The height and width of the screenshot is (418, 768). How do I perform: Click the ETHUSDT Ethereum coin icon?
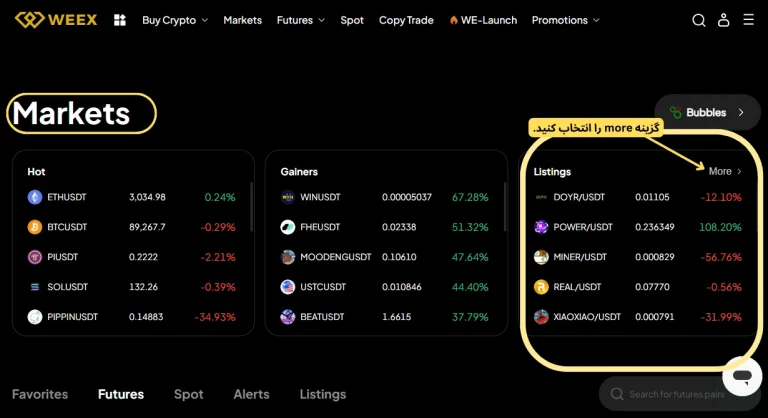(x=35, y=197)
